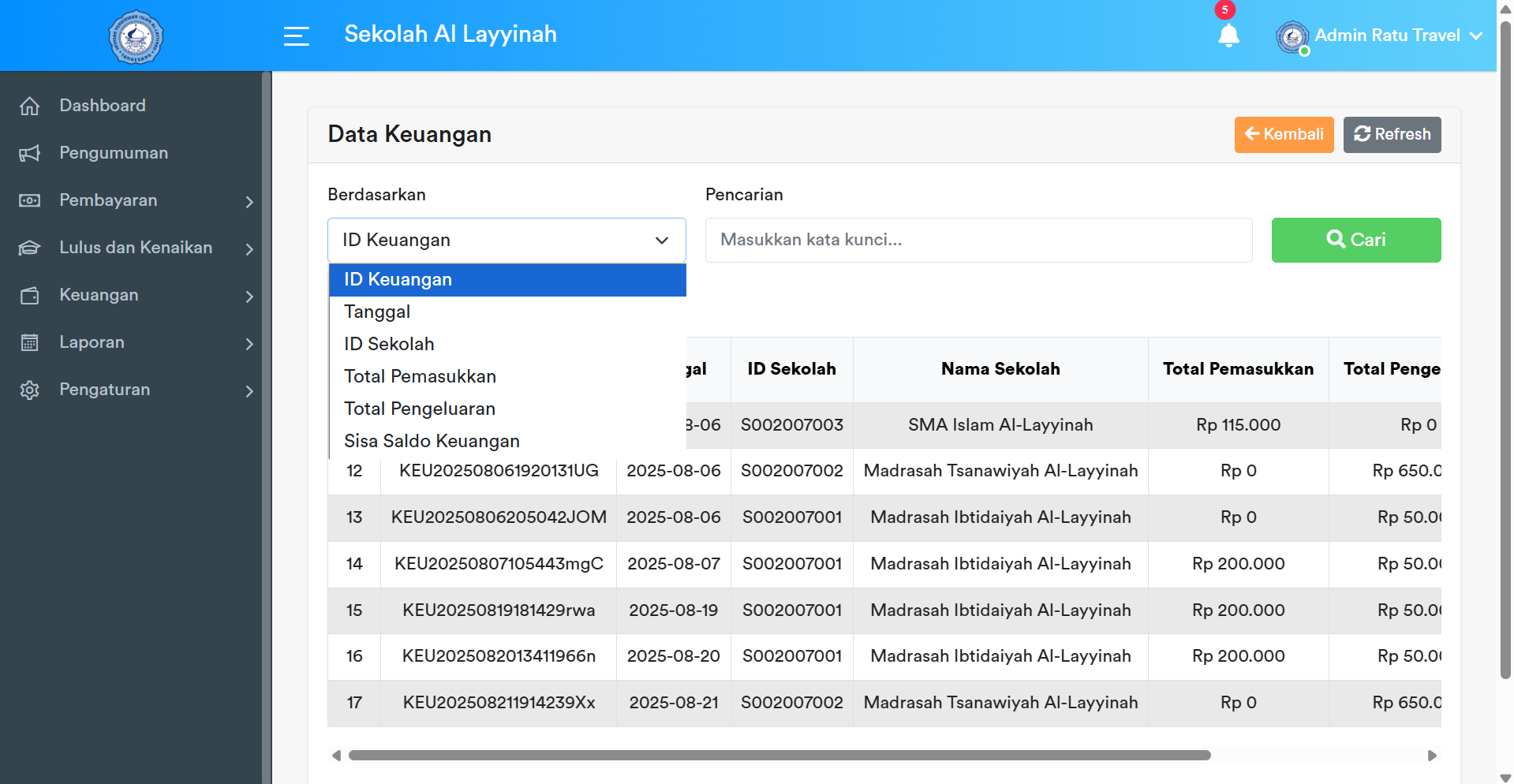Click the Pengumuman megaphone icon
The height and width of the screenshot is (784, 1514).
[30, 153]
